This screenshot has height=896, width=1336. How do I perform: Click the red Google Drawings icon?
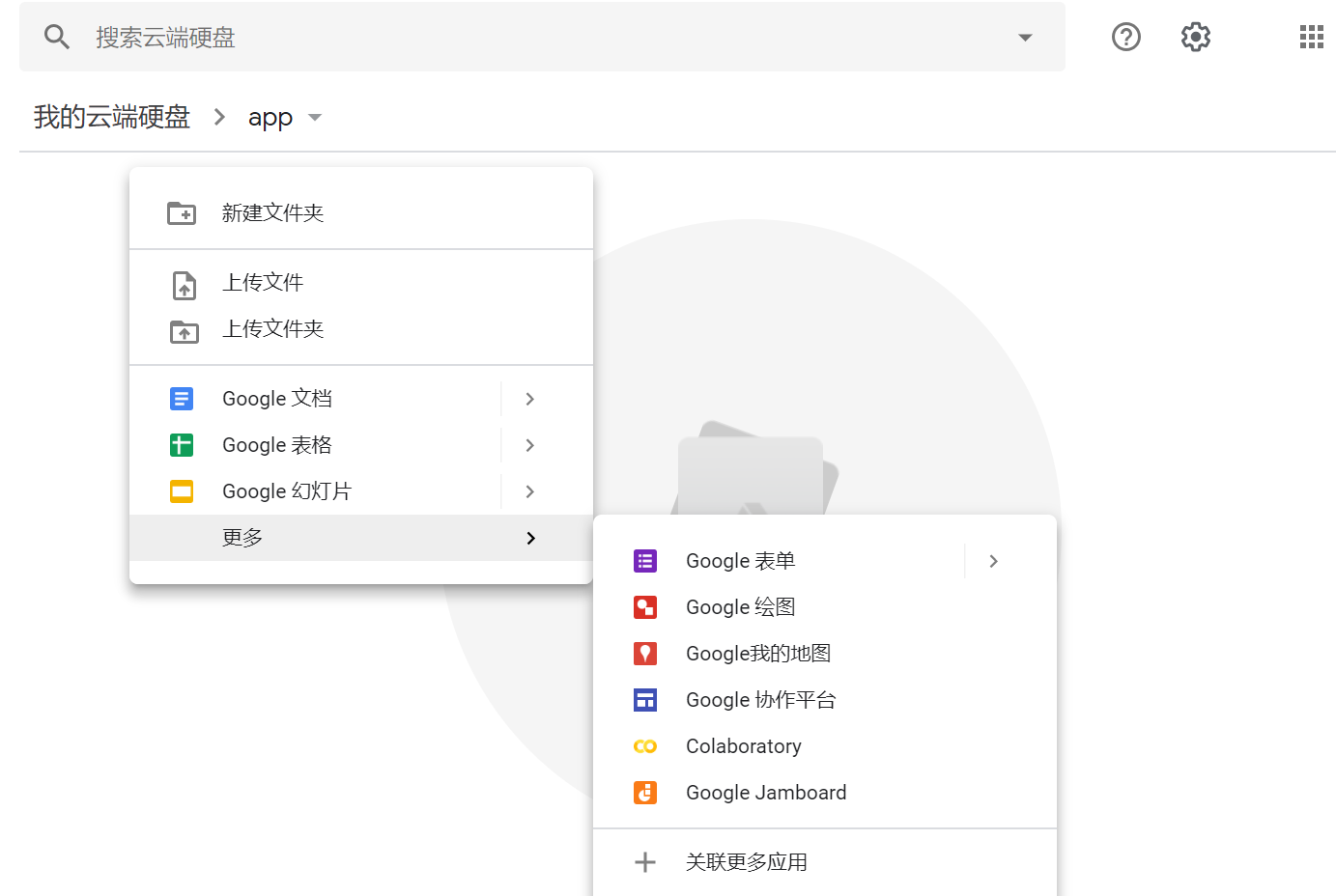(645, 607)
